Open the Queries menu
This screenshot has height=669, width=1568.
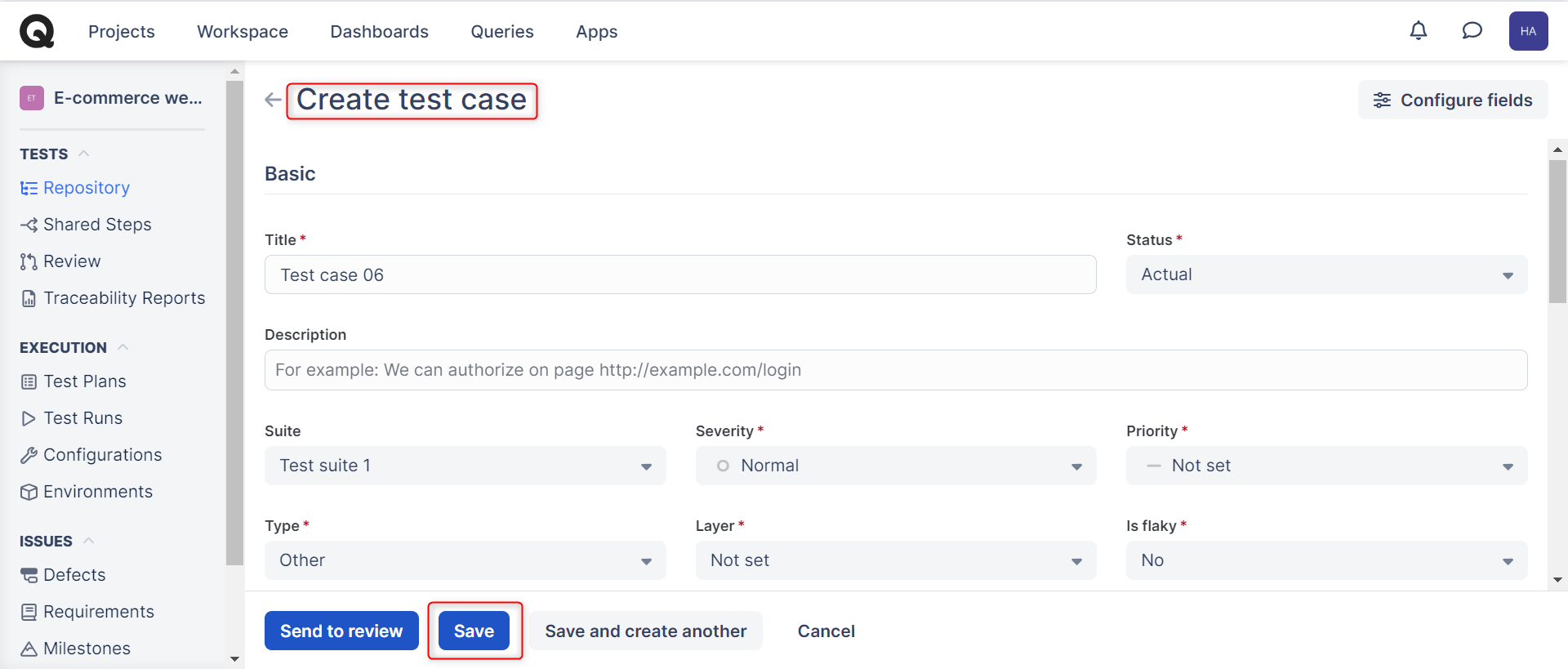coord(501,31)
